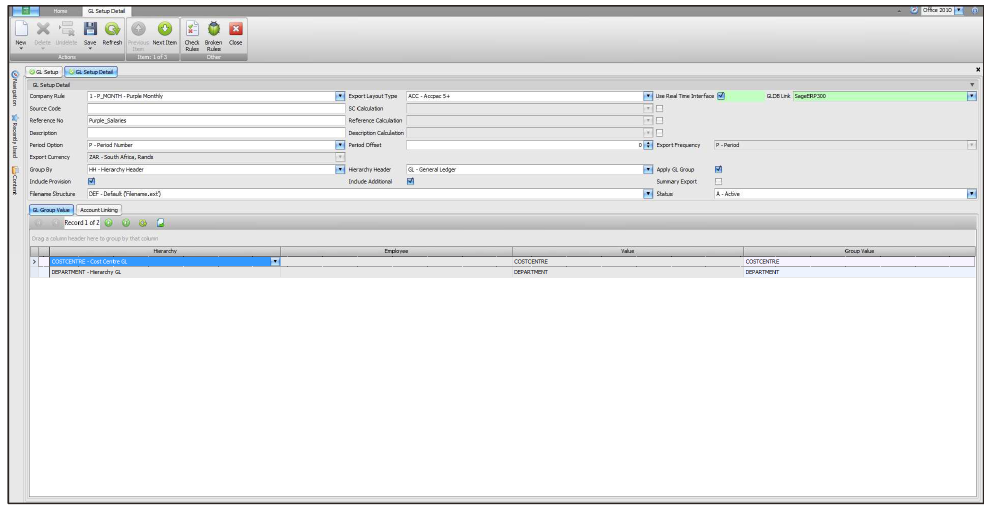Click the grid export document icon
The image size is (984, 507).
[161, 222]
